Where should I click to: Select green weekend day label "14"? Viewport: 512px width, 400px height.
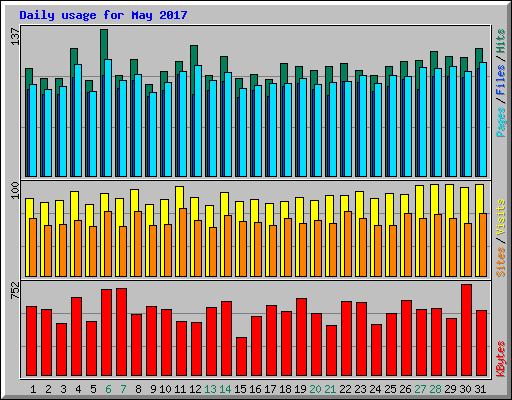point(225,389)
